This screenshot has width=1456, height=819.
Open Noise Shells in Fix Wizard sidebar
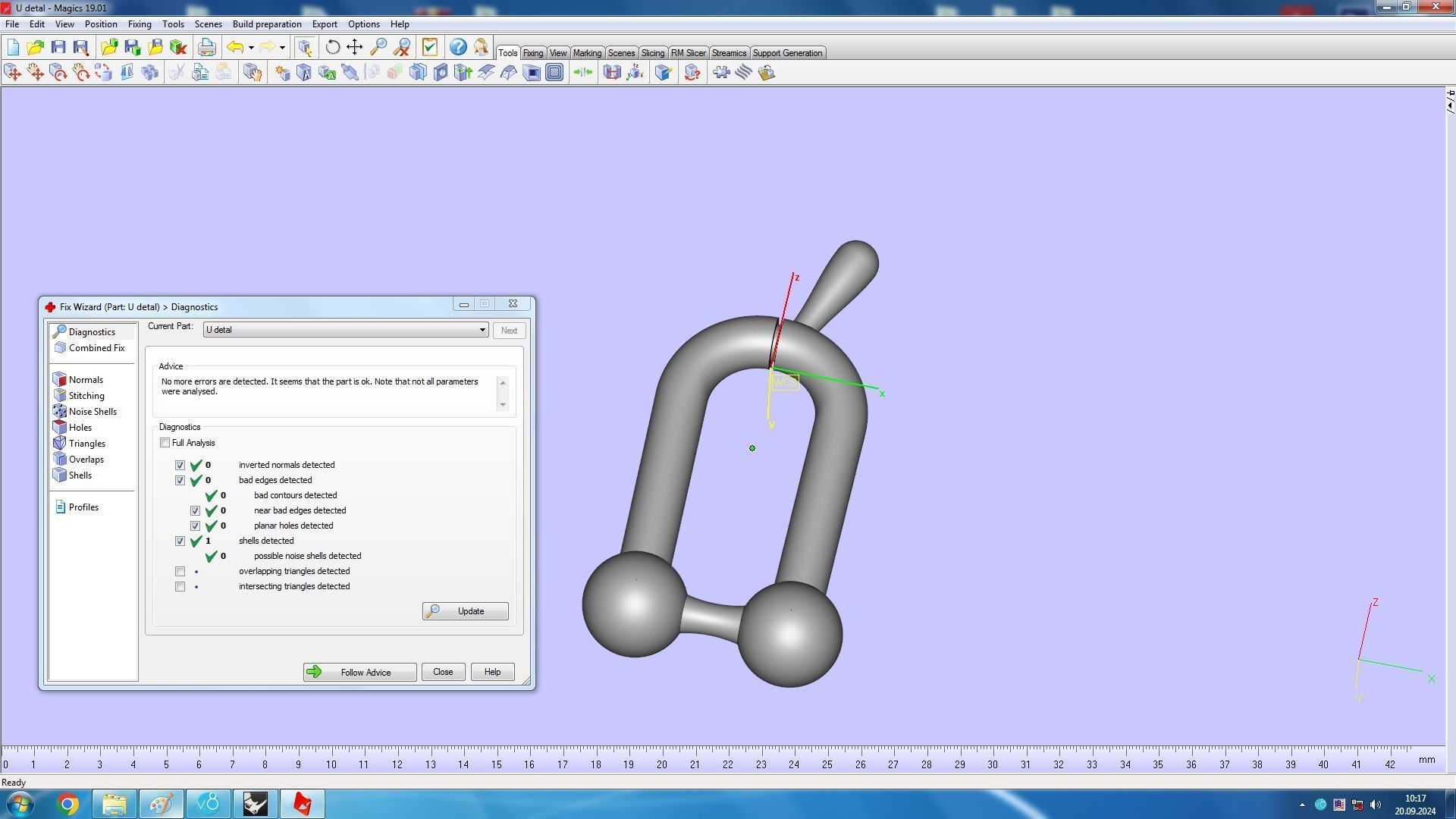(x=92, y=412)
